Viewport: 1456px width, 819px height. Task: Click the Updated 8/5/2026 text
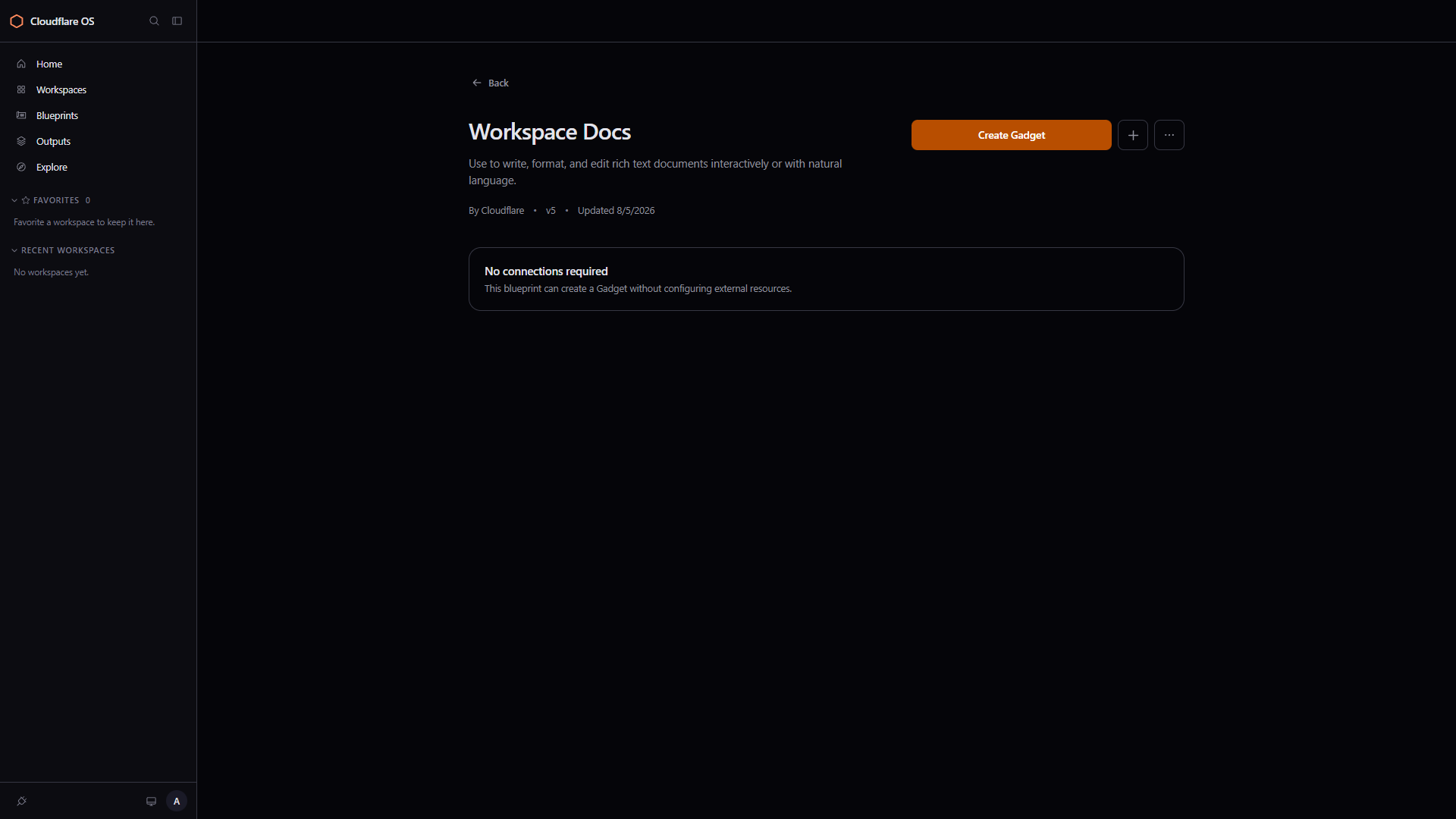616,210
